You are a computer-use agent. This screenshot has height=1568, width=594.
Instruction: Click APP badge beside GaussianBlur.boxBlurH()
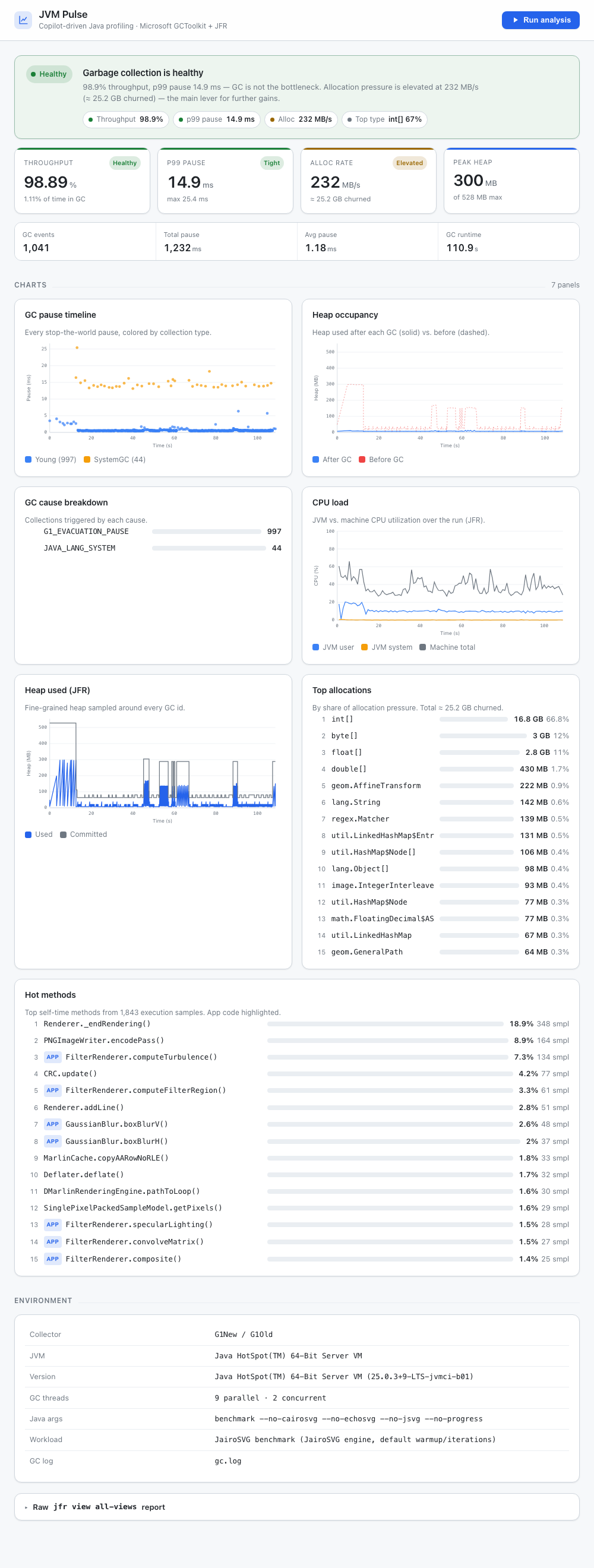(x=53, y=1142)
